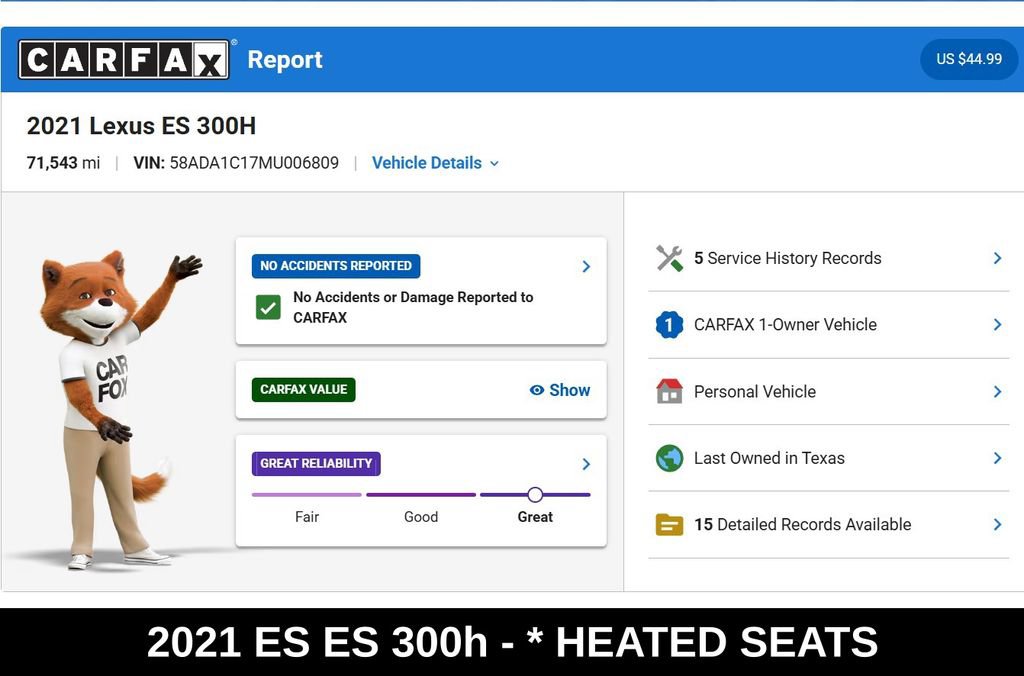The image size is (1024, 676).
Task: Click 15 Detailed Records Available text
Action: 803,524
